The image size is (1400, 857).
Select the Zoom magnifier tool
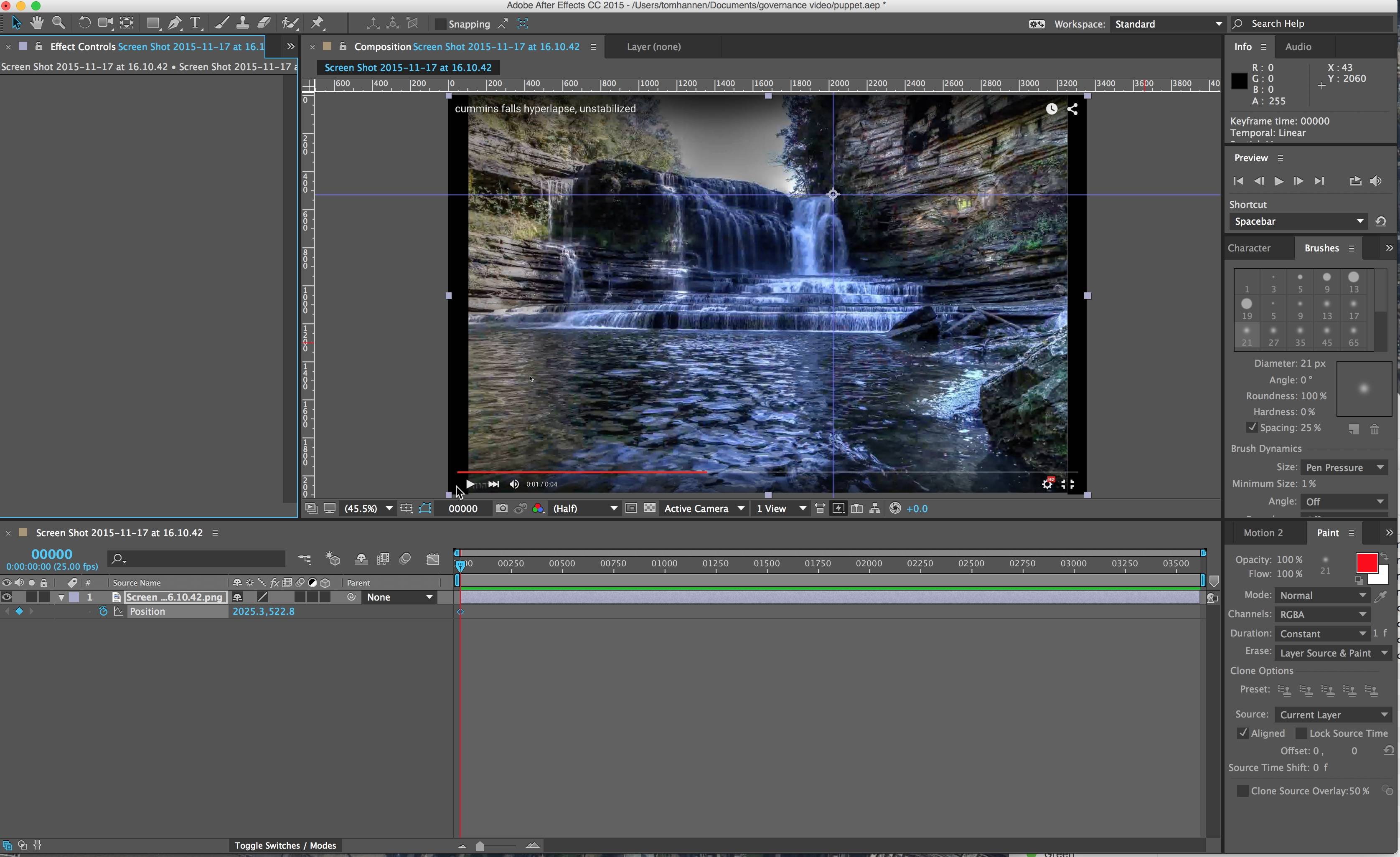pos(58,23)
